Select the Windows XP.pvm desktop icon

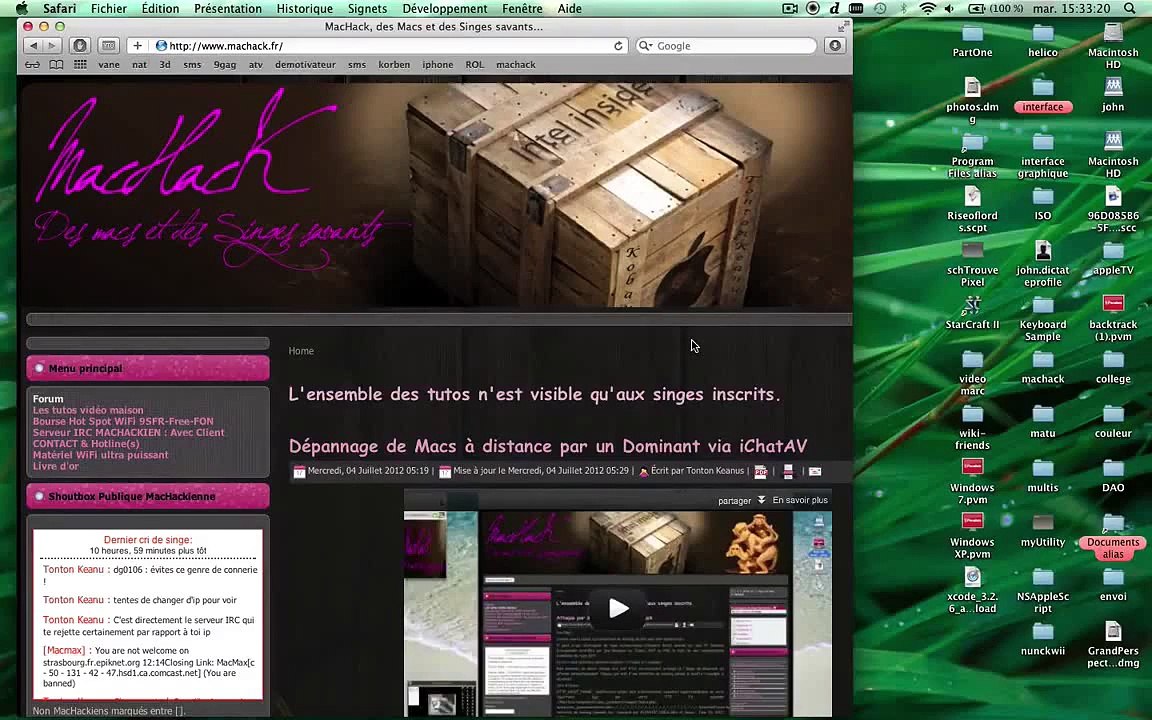(972, 535)
